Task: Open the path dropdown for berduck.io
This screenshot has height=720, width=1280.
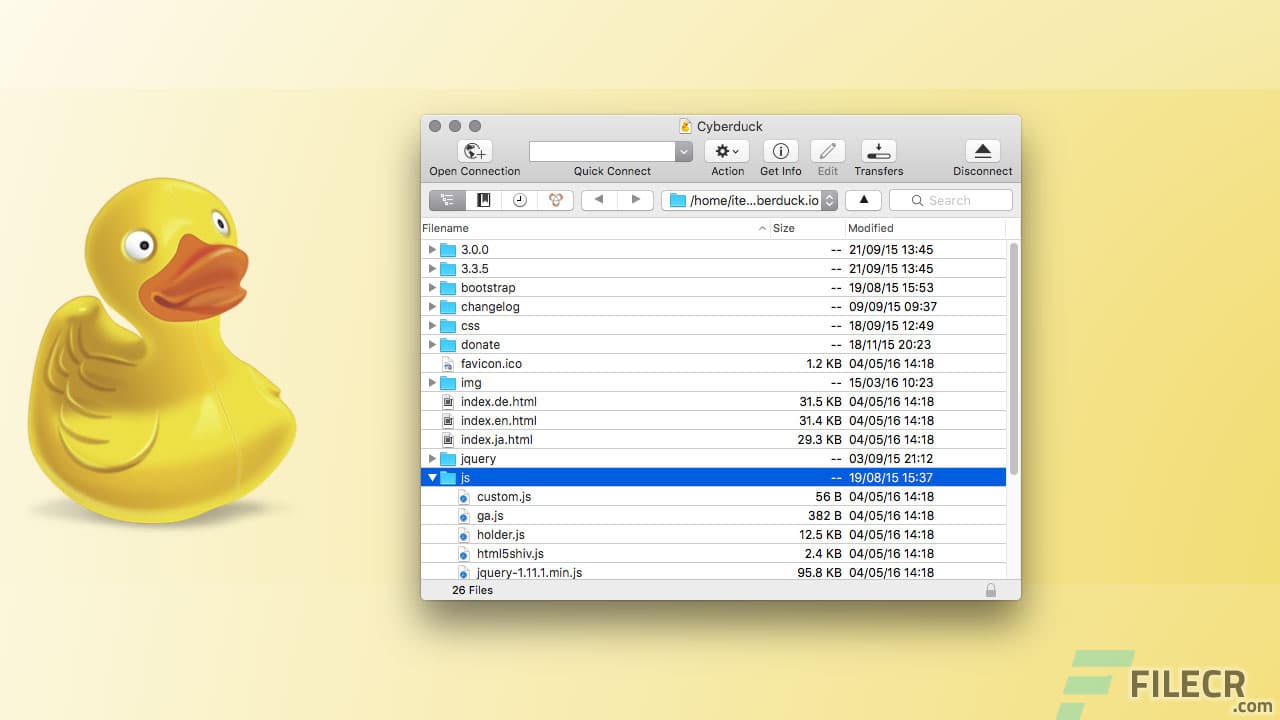Action: [828, 200]
